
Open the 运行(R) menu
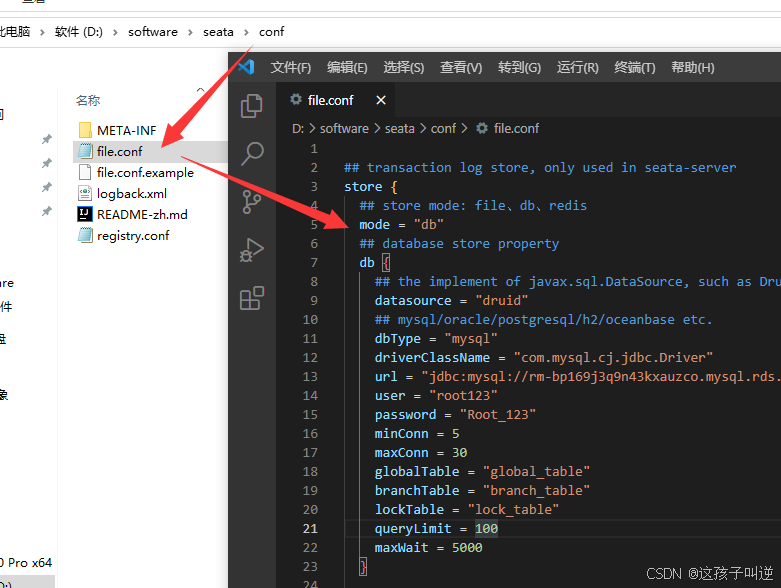click(578, 67)
